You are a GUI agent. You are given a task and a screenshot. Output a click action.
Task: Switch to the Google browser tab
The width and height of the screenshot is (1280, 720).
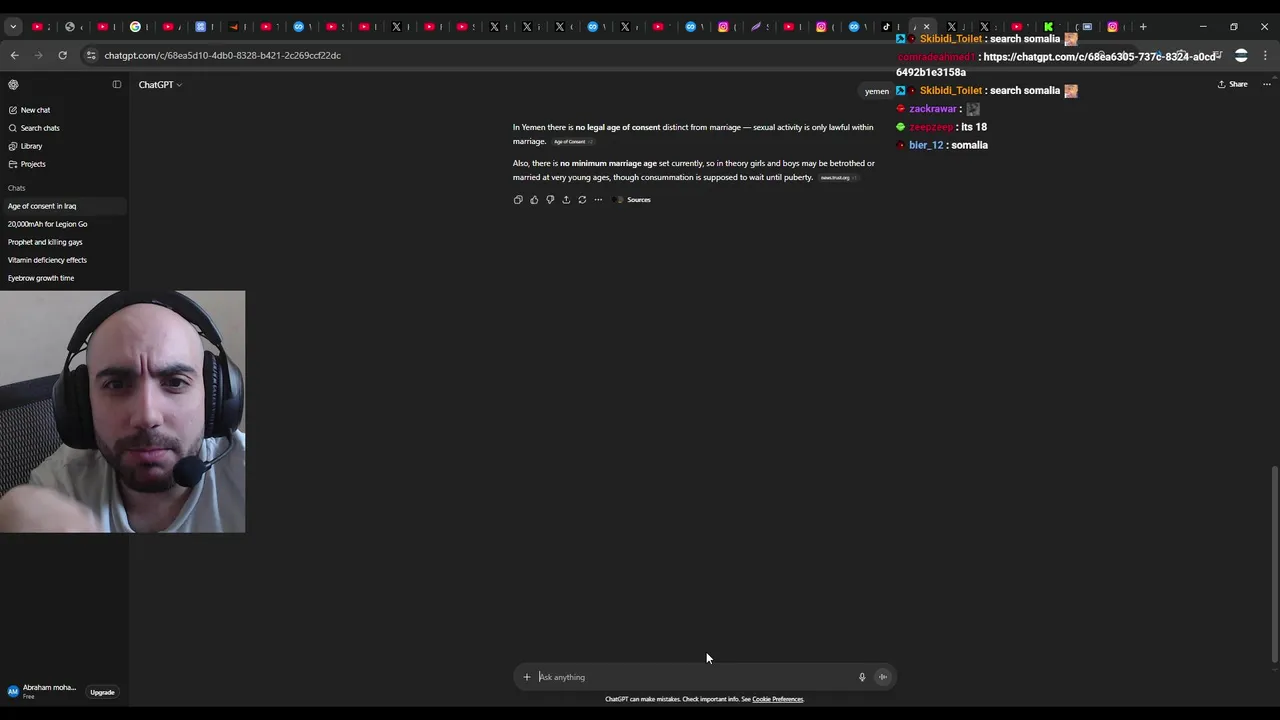click(139, 27)
